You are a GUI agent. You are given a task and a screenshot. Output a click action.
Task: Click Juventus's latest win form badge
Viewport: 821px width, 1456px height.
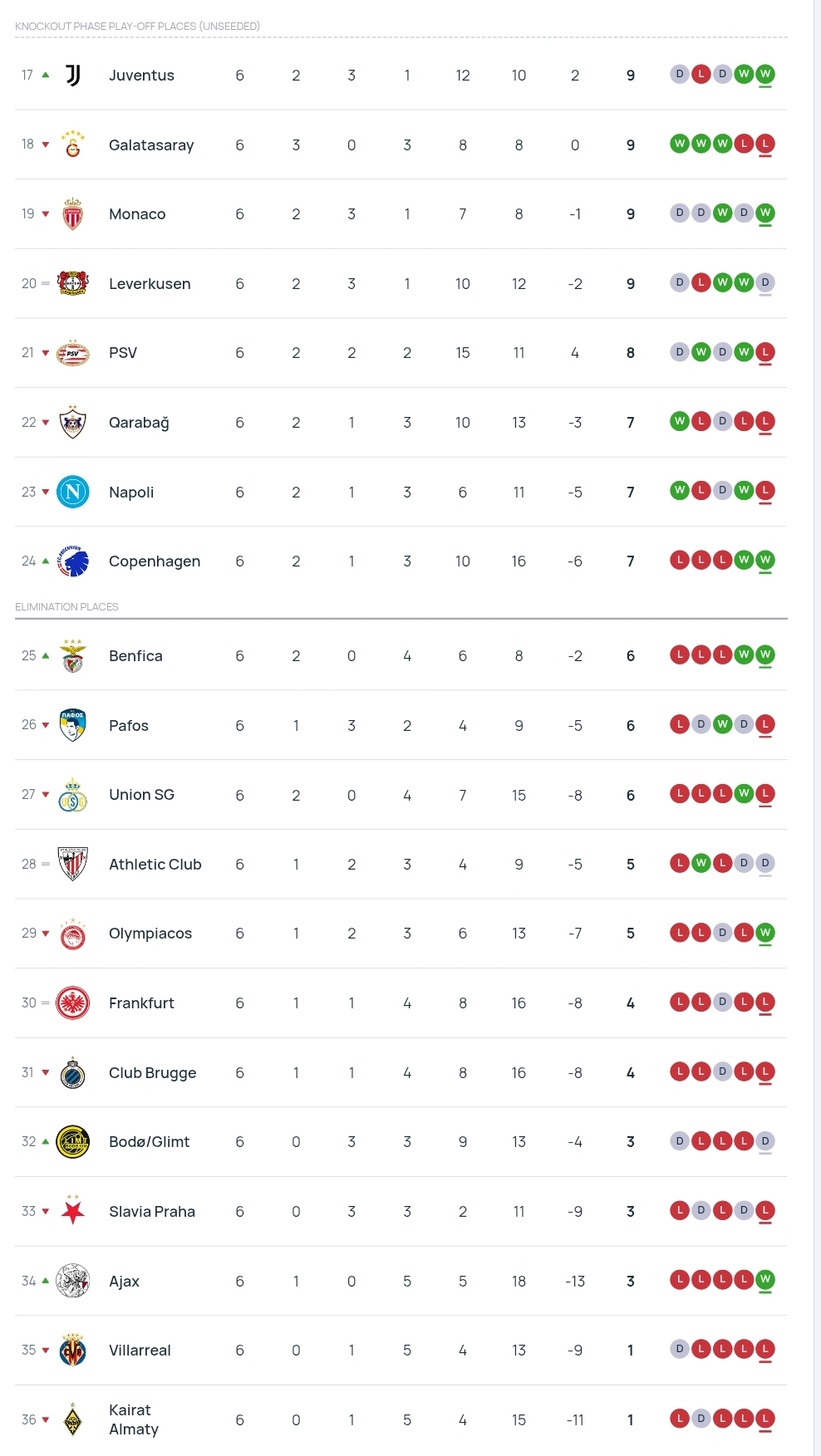pos(765,74)
